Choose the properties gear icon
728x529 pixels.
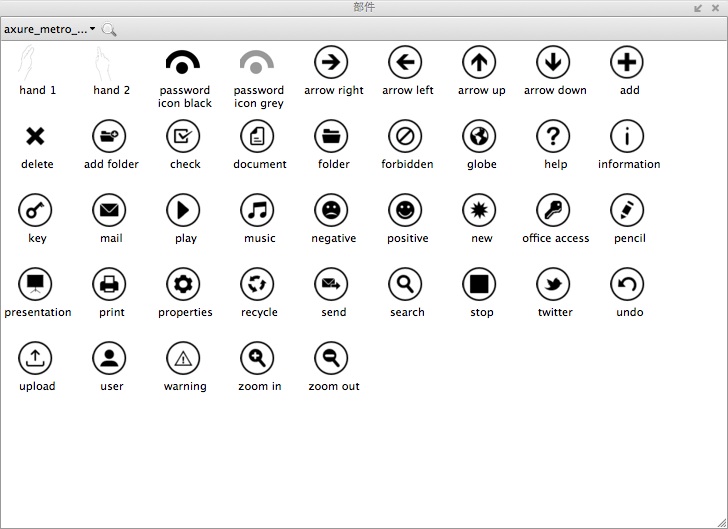point(183,284)
